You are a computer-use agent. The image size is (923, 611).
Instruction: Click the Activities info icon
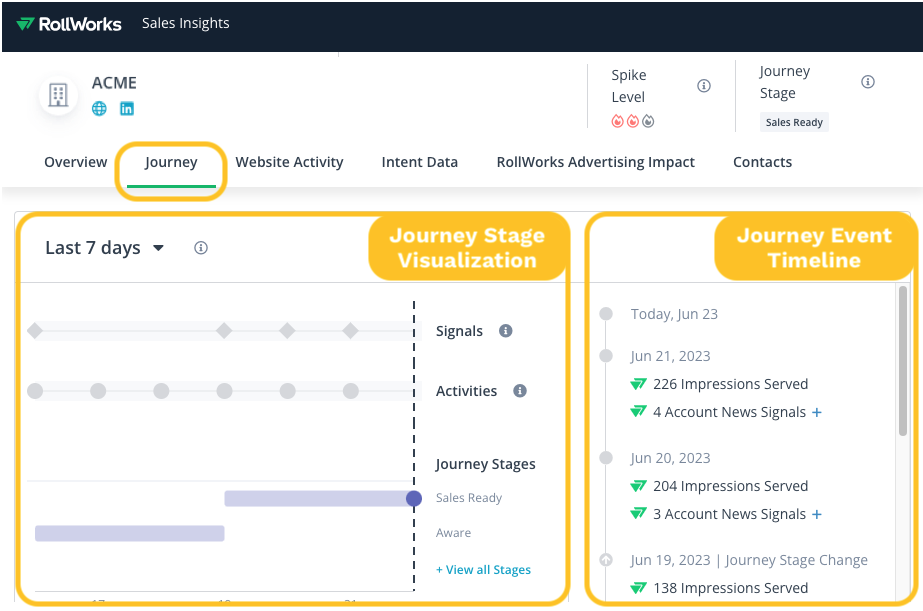[520, 391]
